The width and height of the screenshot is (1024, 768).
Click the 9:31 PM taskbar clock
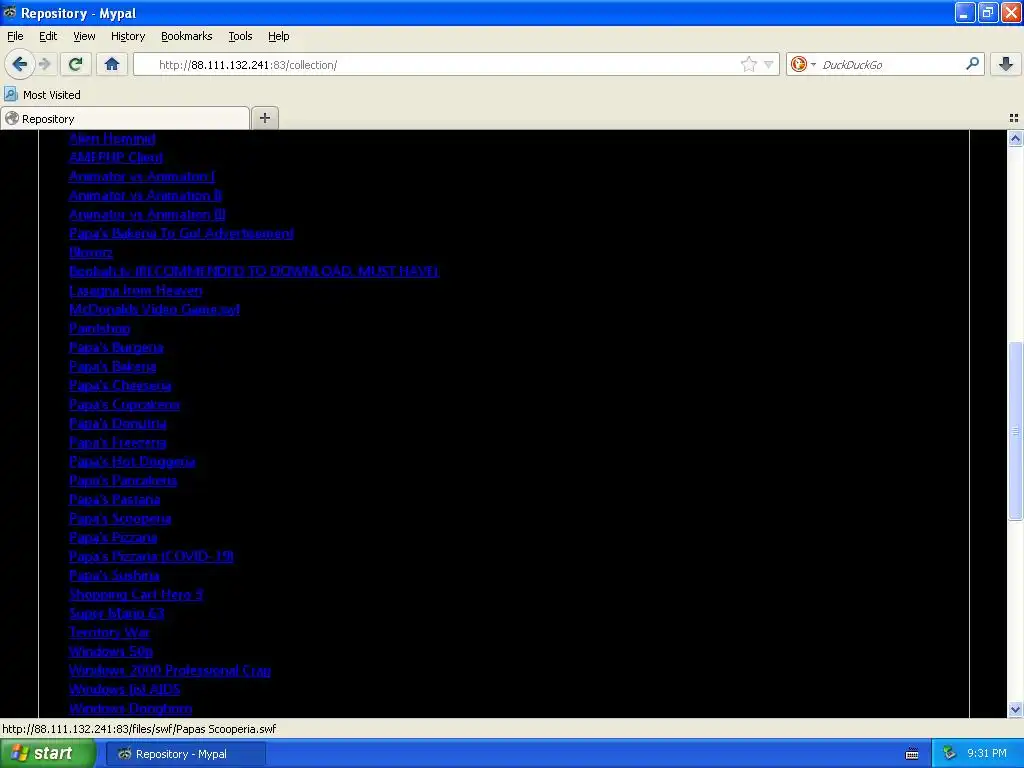[987, 753]
